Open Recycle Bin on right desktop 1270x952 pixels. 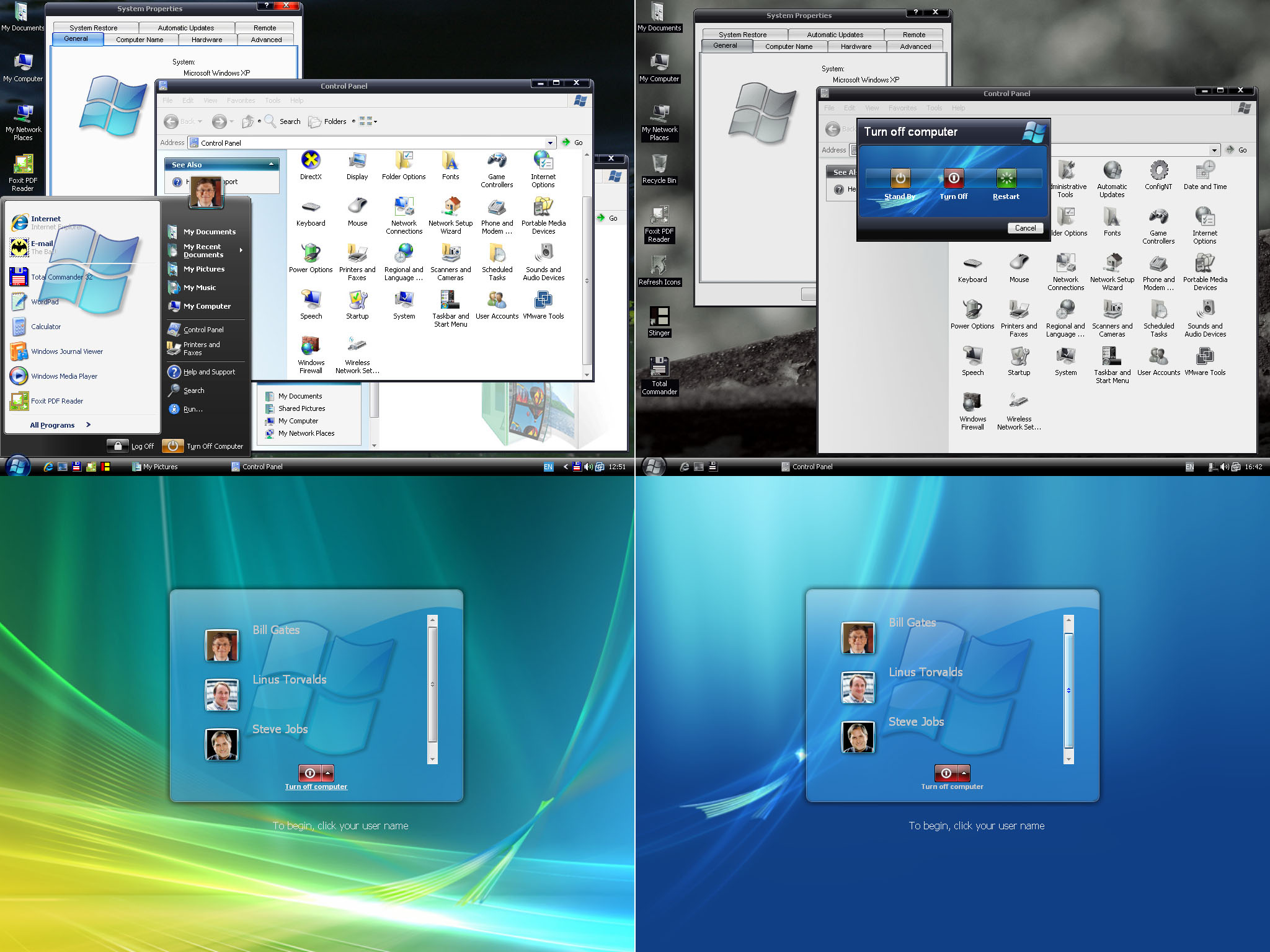pyautogui.click(x=659, y=169)
